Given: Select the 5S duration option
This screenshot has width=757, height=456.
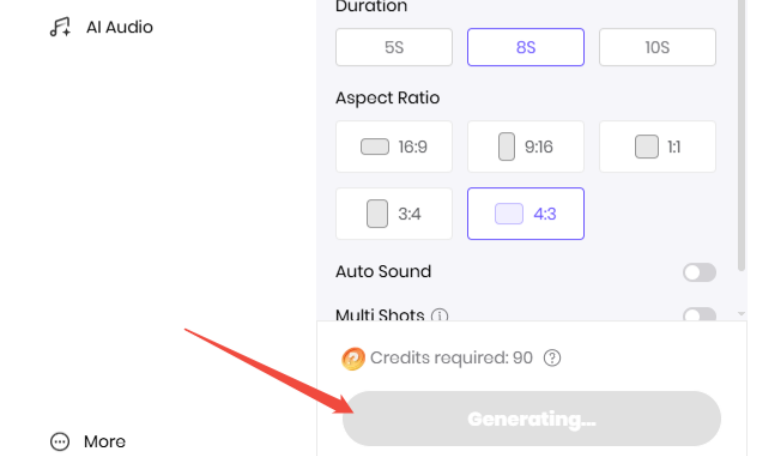Looking at the screenshot, I should pyautogui.click(x=393, y=47).
